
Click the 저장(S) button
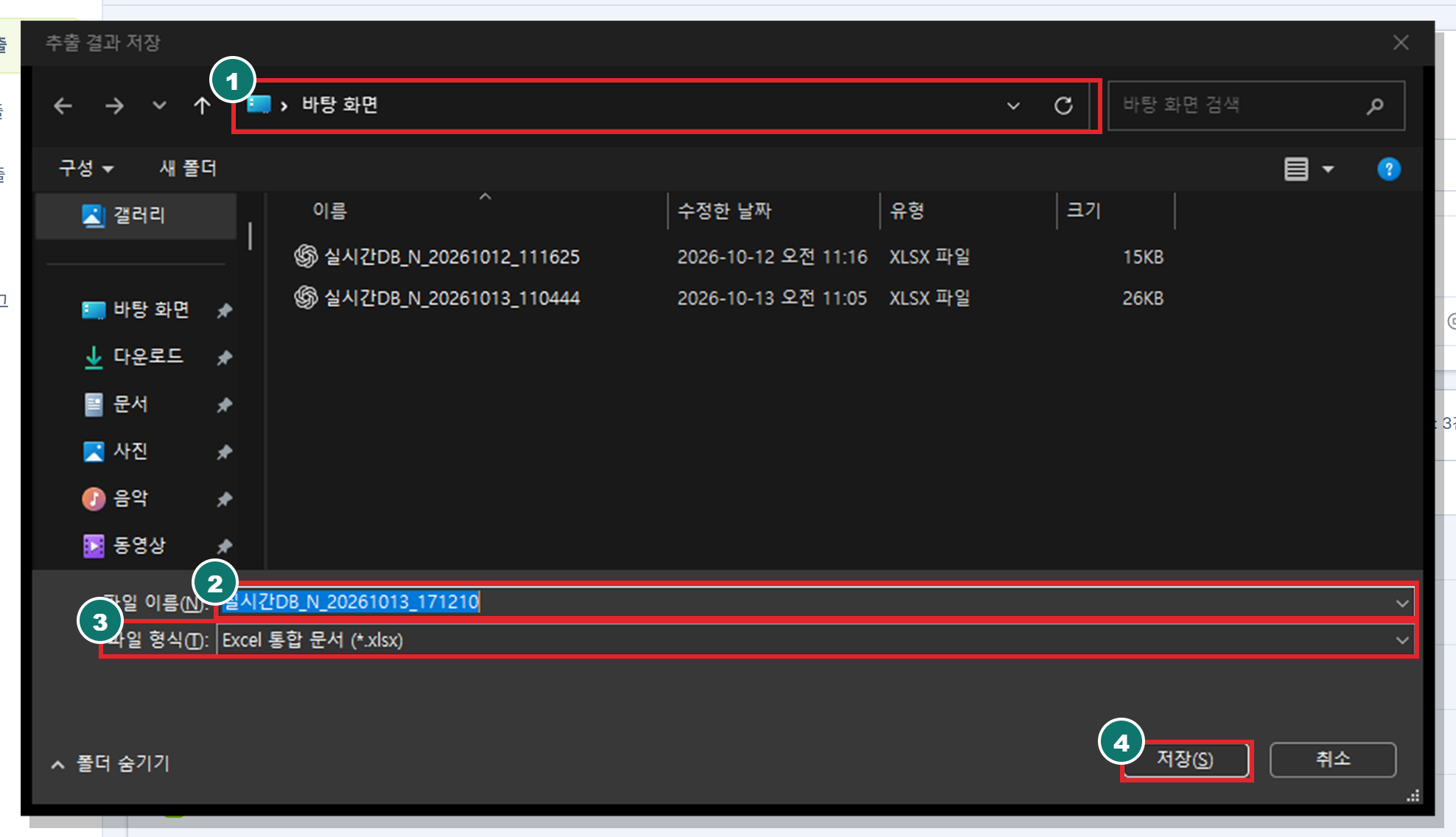pyautogui.click(x=1185, y=760)
